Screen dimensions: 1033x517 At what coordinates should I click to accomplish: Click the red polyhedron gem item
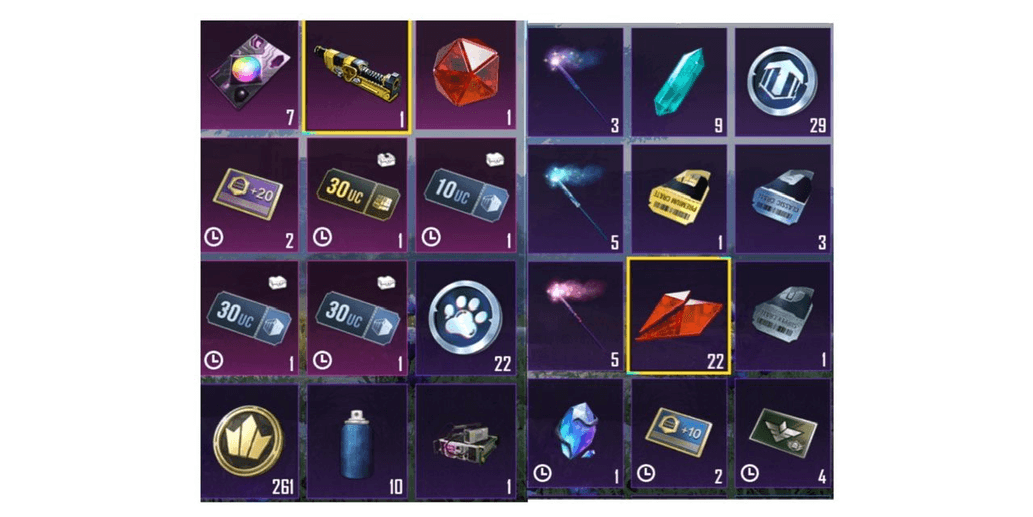(466, 75)
